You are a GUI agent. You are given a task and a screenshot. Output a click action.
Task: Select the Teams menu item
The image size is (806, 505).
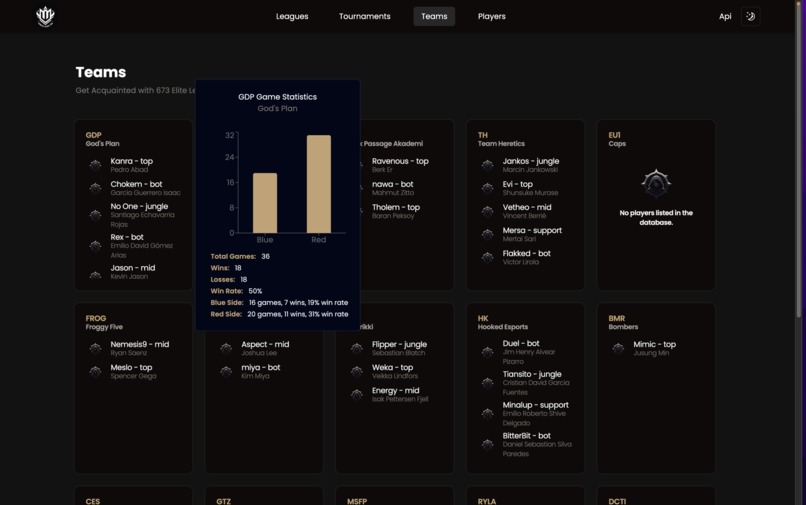click(x=434, y=16)
